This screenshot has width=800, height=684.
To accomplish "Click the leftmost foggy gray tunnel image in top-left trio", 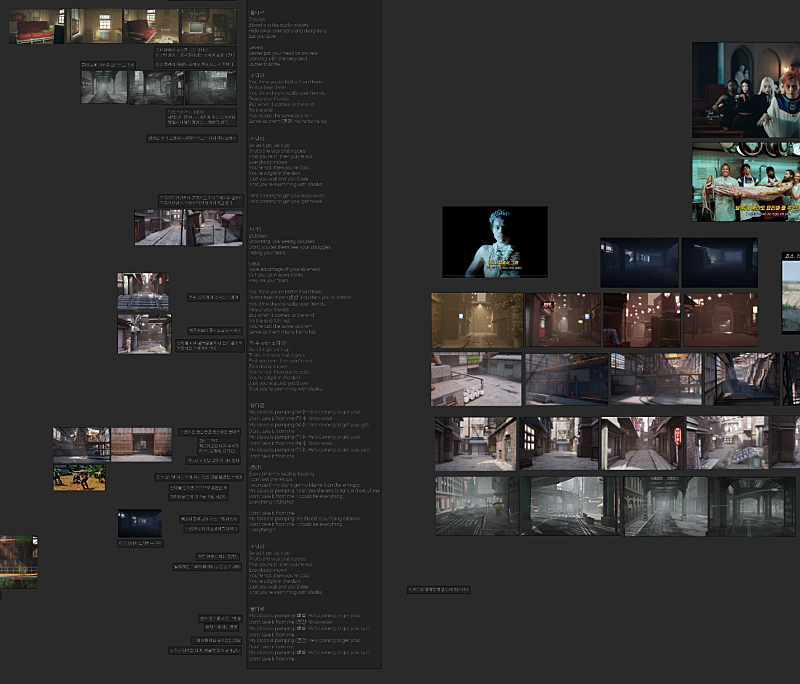I will 104,87.
